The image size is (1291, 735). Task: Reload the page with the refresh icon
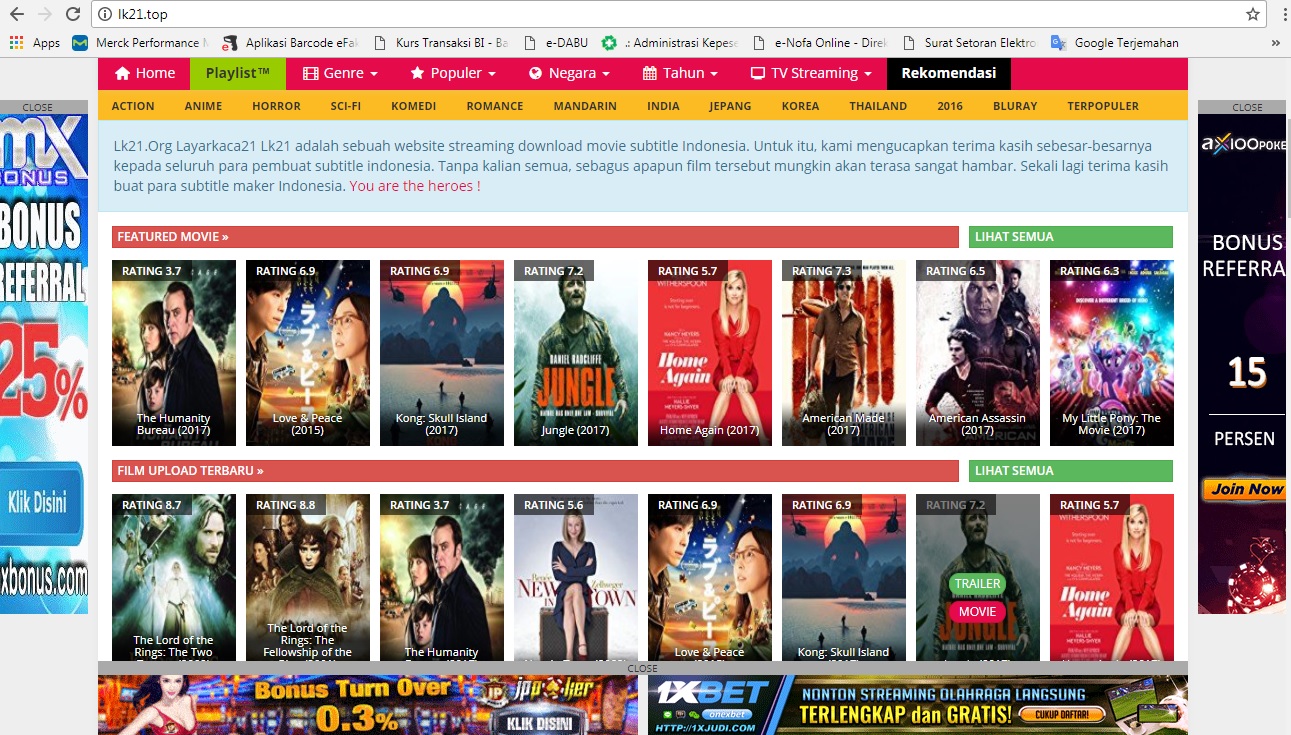pyautogui.click(x=72, y=14)
